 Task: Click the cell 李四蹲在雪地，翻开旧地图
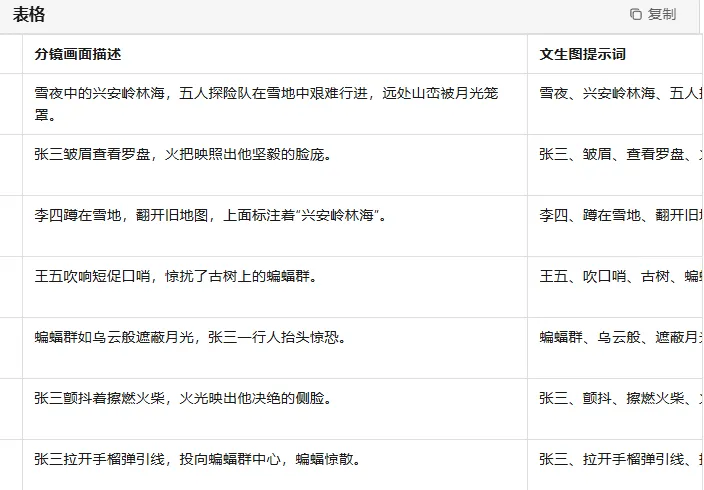275,226
